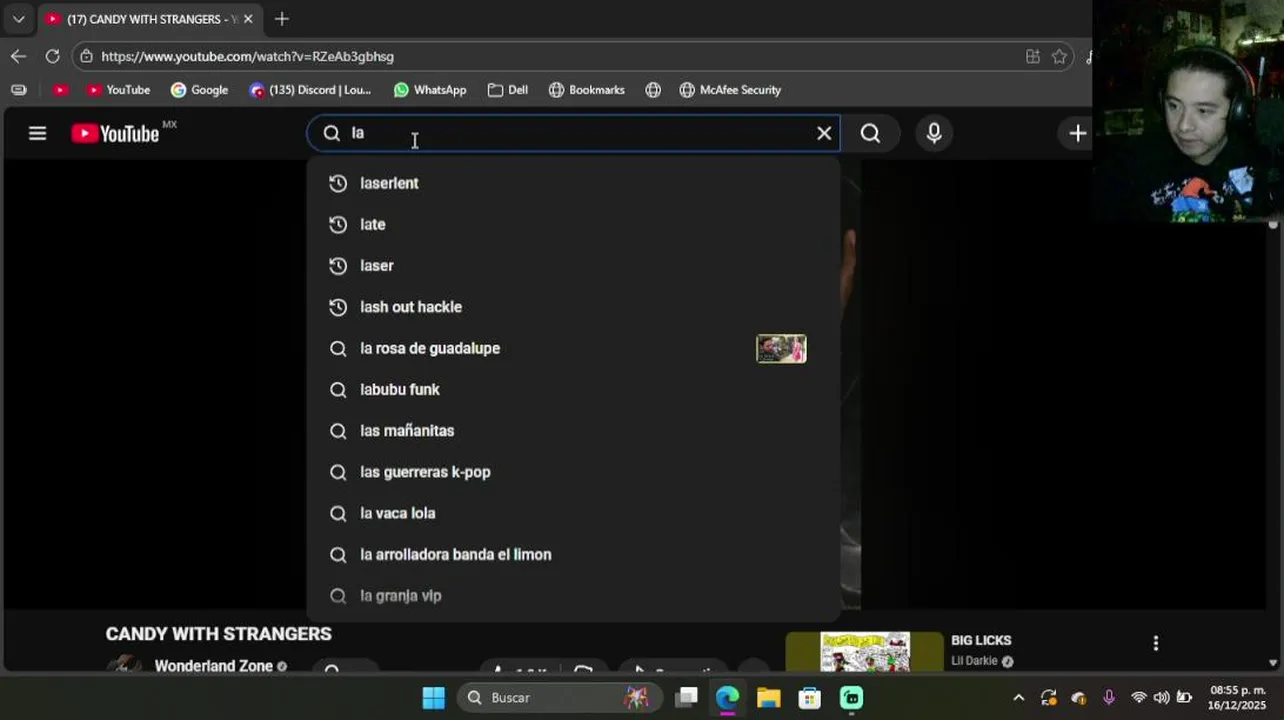Open the clock and date 08:55 p. m.
This screenshot has width=1284, height=720.
1237,698
